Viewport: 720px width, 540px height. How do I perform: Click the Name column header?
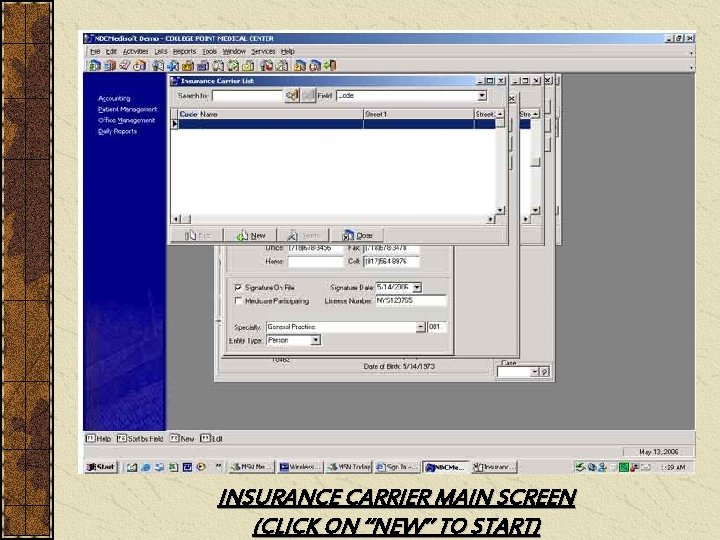pyautogui.click(x=280, y=114)
